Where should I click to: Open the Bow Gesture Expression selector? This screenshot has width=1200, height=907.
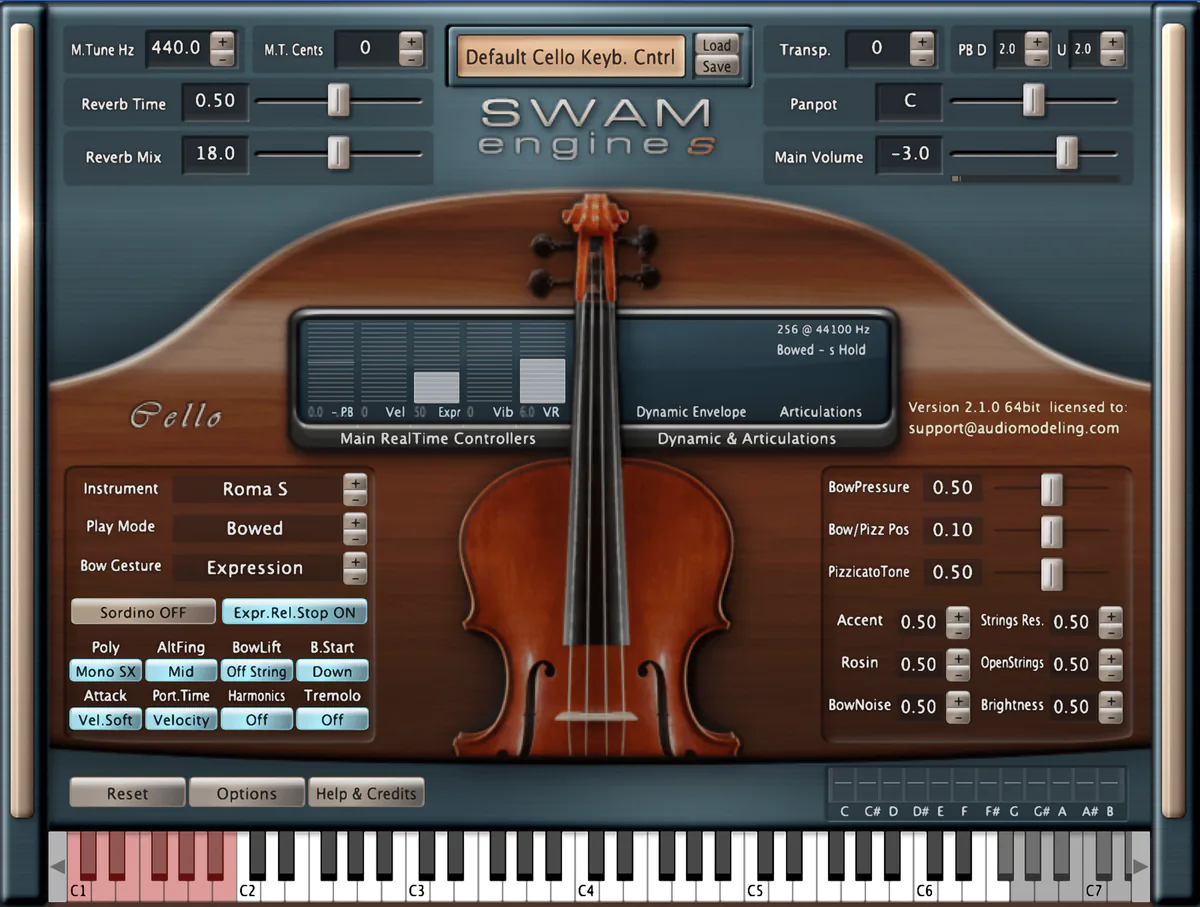pos(256,567)
